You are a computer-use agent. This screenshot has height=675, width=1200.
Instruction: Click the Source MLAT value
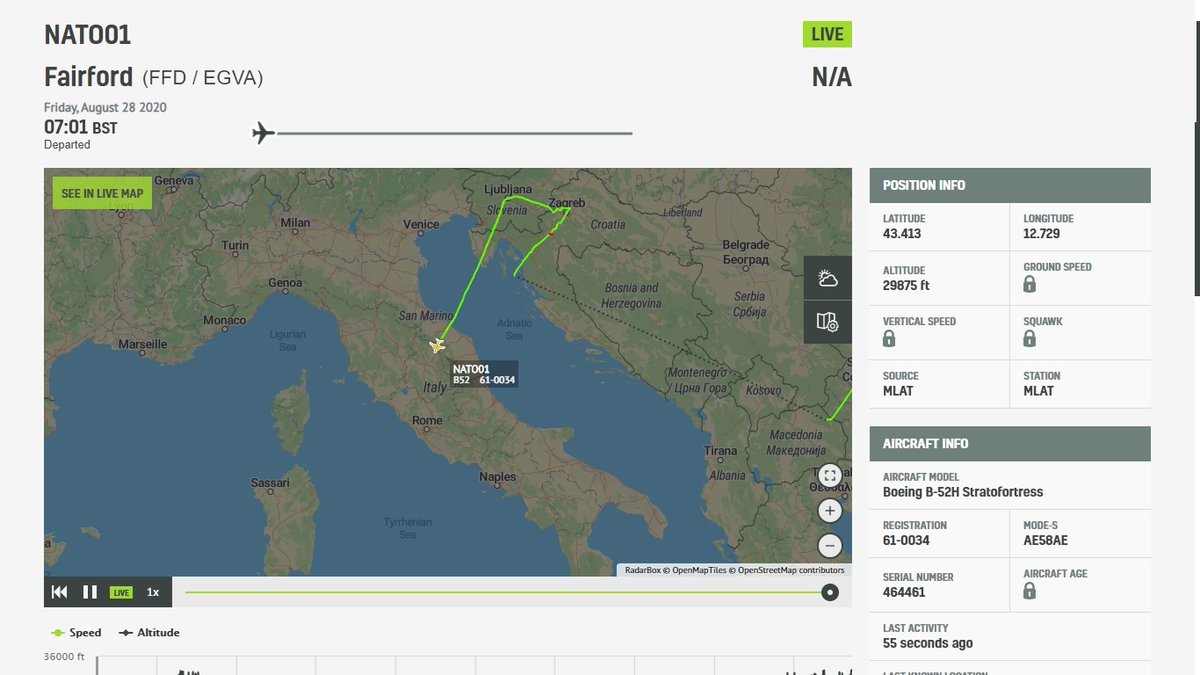[898, 391]
